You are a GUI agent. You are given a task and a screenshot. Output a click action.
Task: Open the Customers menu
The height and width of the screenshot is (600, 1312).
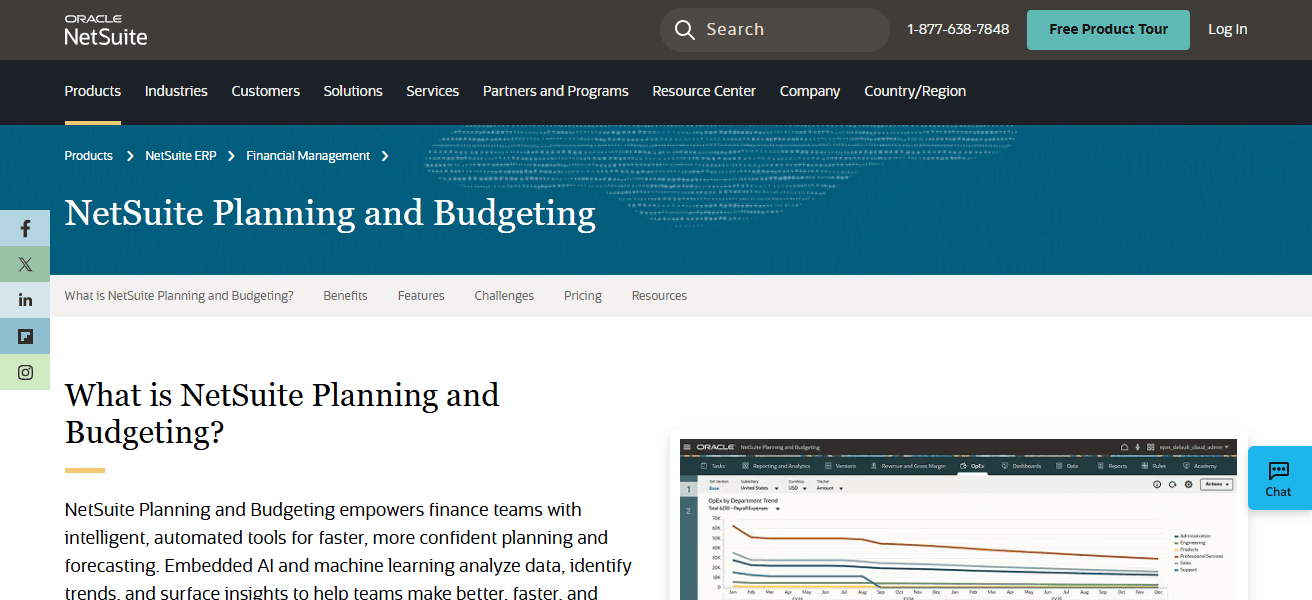coord(266,91)
